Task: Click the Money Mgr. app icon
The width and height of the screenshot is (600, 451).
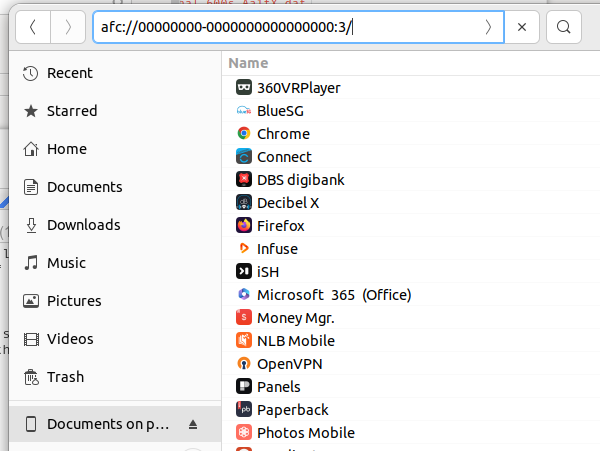Action: [x=244, y=317]
